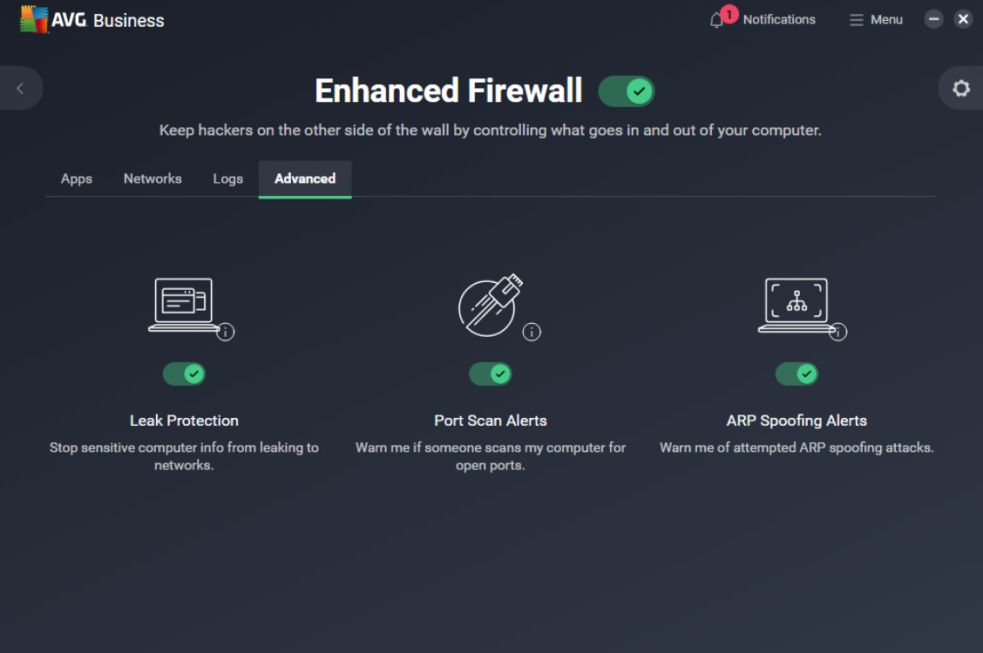Open the info tooltip for Leak Protection

226,332
